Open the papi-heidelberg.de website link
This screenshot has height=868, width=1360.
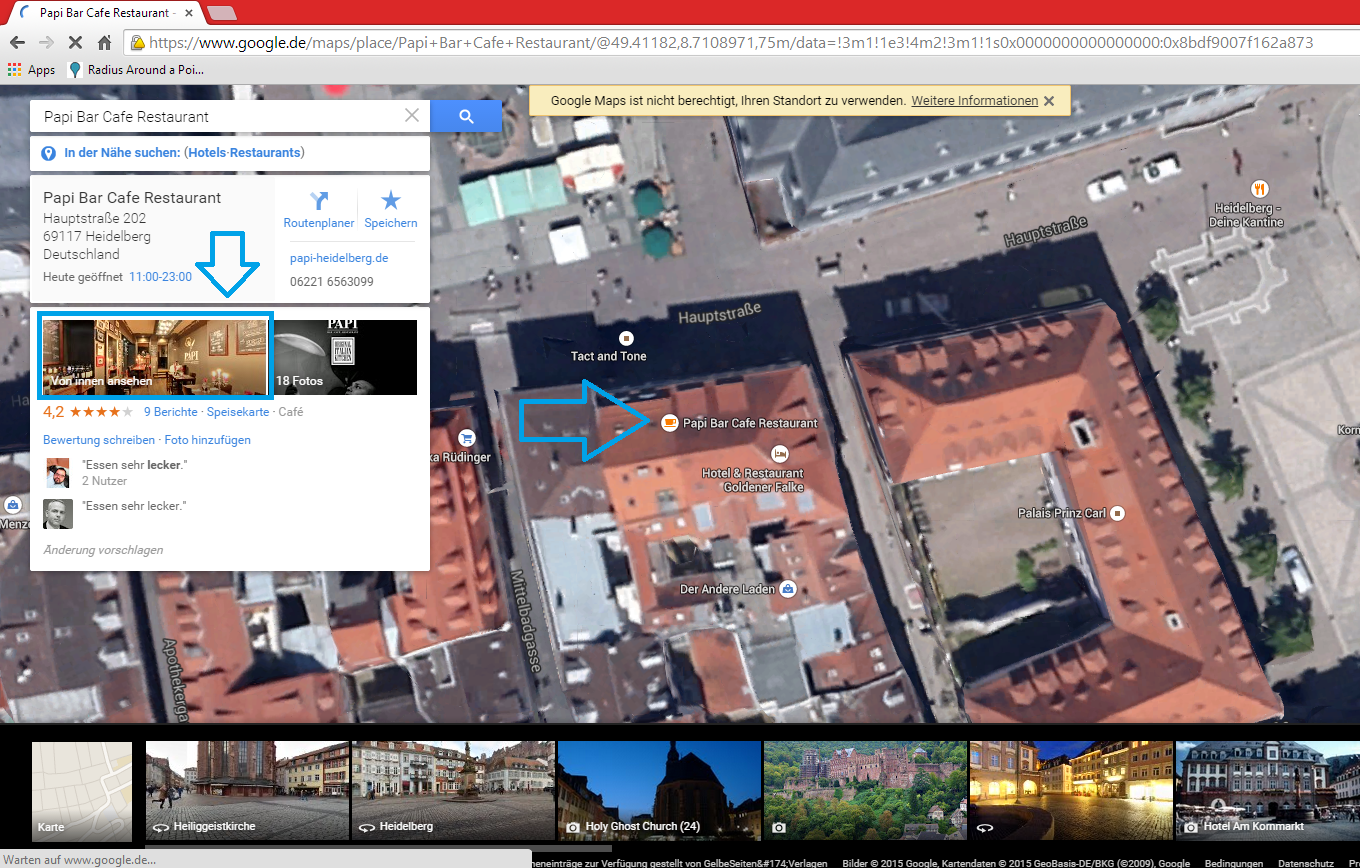coord(339,258)
